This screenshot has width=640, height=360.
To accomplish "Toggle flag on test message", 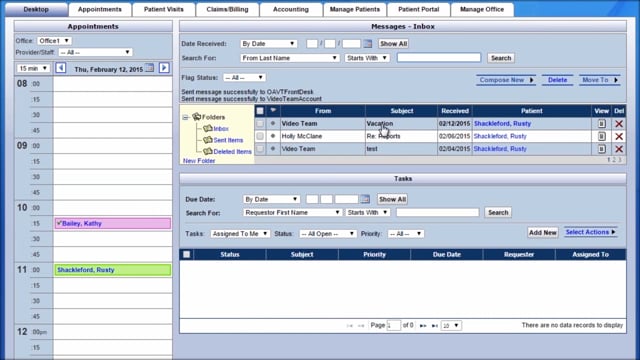I will click(273, 149).
